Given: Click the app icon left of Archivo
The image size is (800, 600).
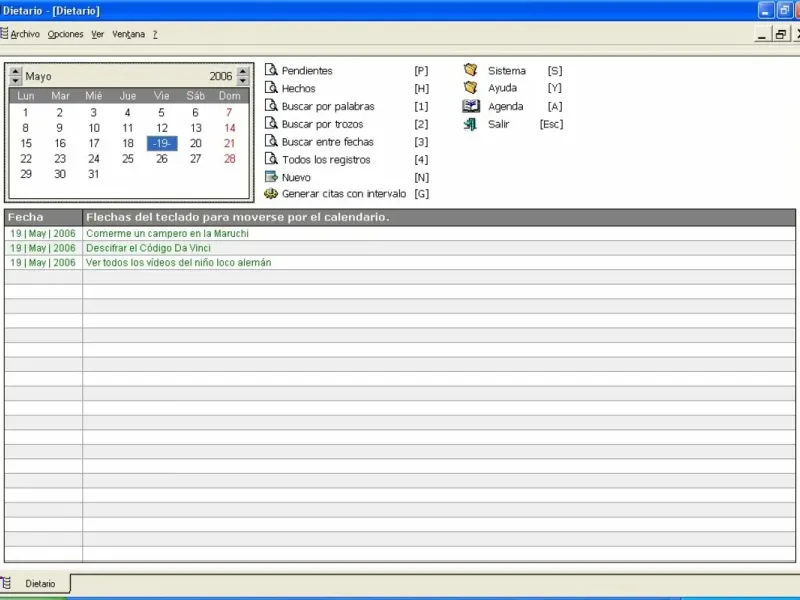Looking at the screenshot, I should (4, 34).
